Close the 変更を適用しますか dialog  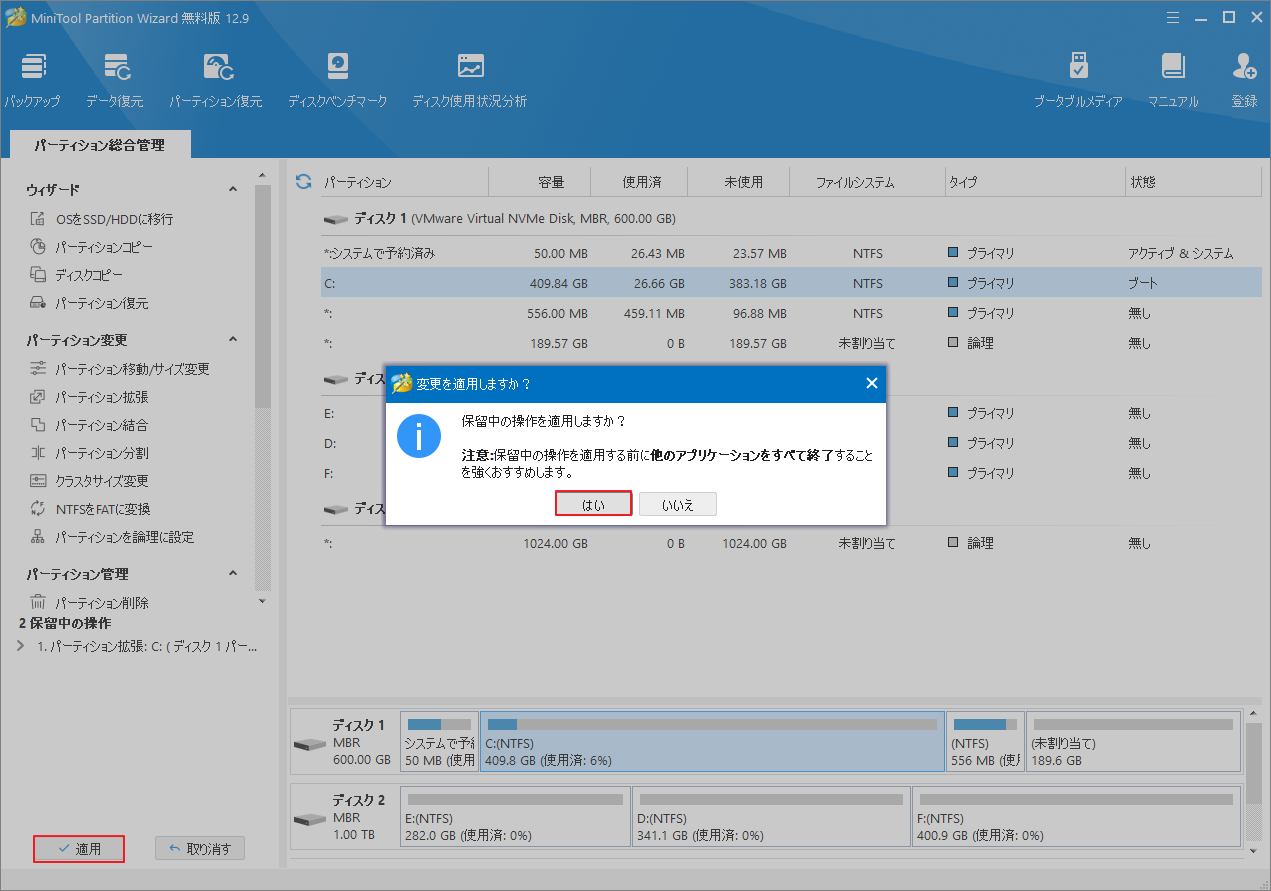tap(871, 383)
